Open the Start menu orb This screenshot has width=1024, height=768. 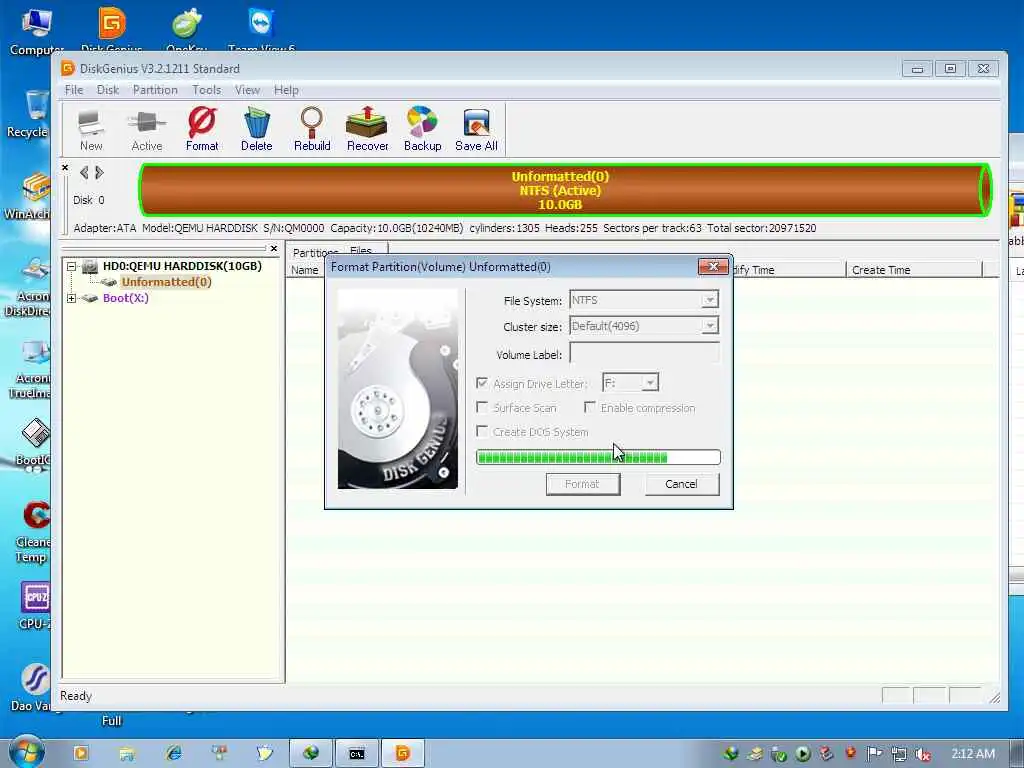(27, 752)
